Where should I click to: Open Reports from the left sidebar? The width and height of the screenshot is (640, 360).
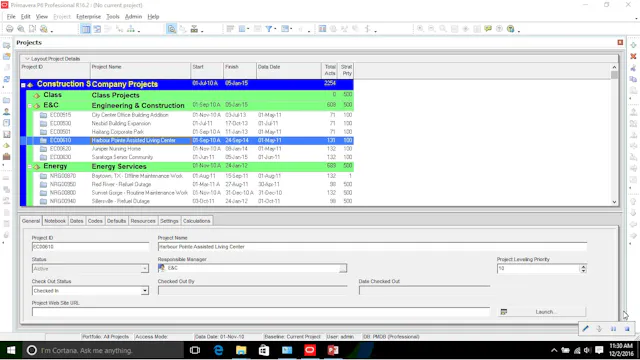click(7, 123)
